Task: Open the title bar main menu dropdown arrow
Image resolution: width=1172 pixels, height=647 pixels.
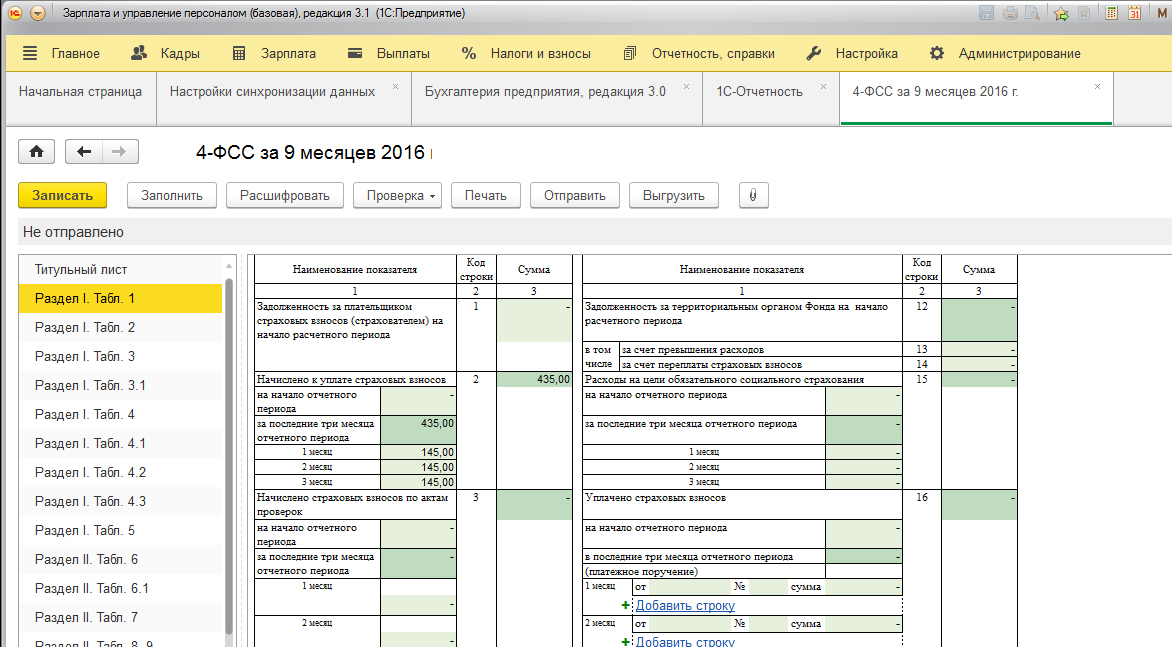Action: tap(38, 13)
